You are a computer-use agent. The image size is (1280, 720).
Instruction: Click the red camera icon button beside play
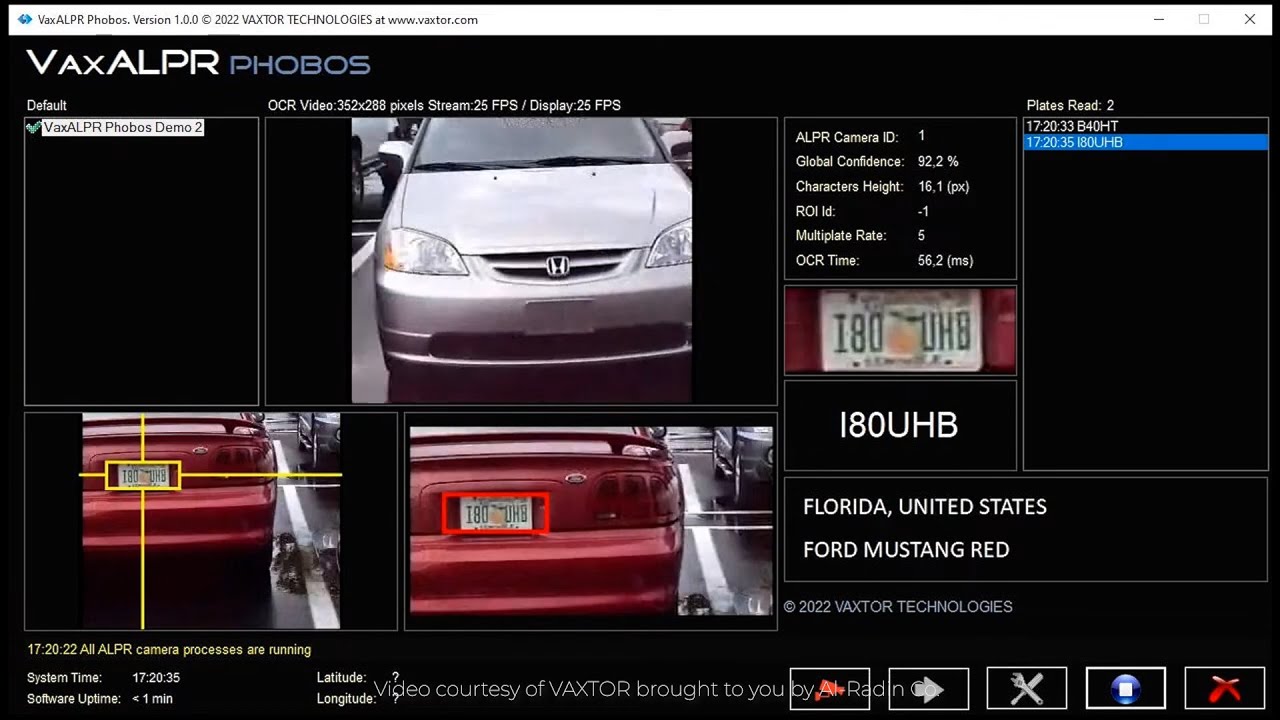830,688
